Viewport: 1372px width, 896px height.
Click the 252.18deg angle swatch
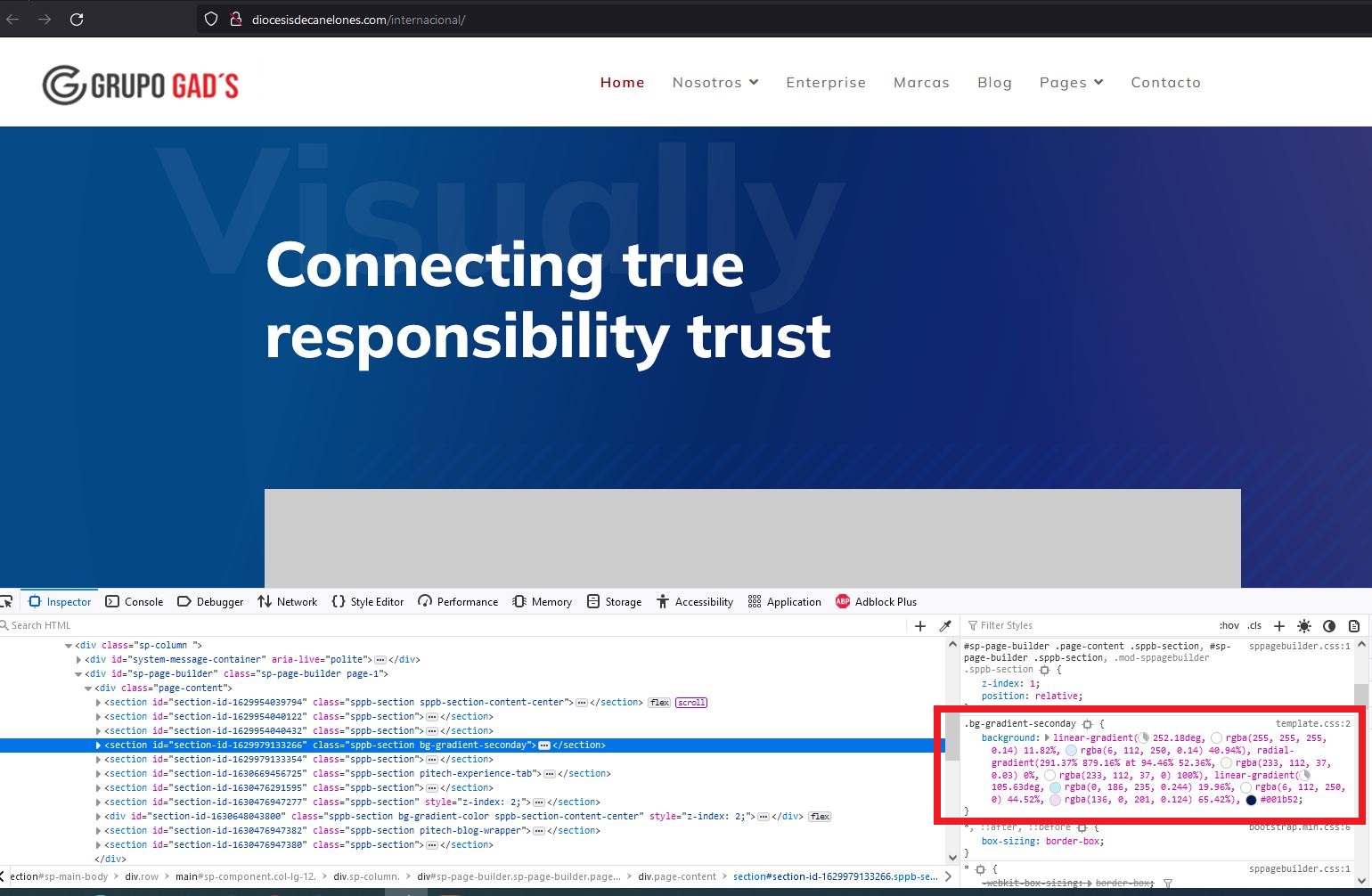click(1144, 738)
